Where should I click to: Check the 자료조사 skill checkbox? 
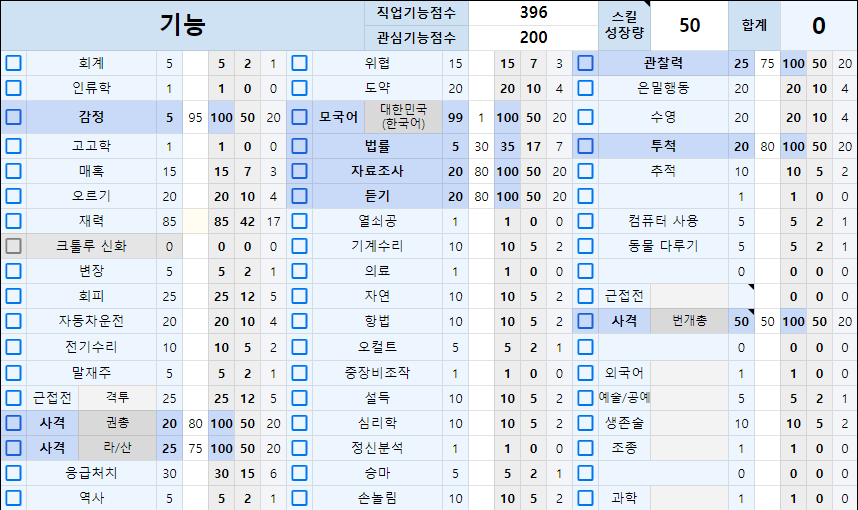(299, 171)
